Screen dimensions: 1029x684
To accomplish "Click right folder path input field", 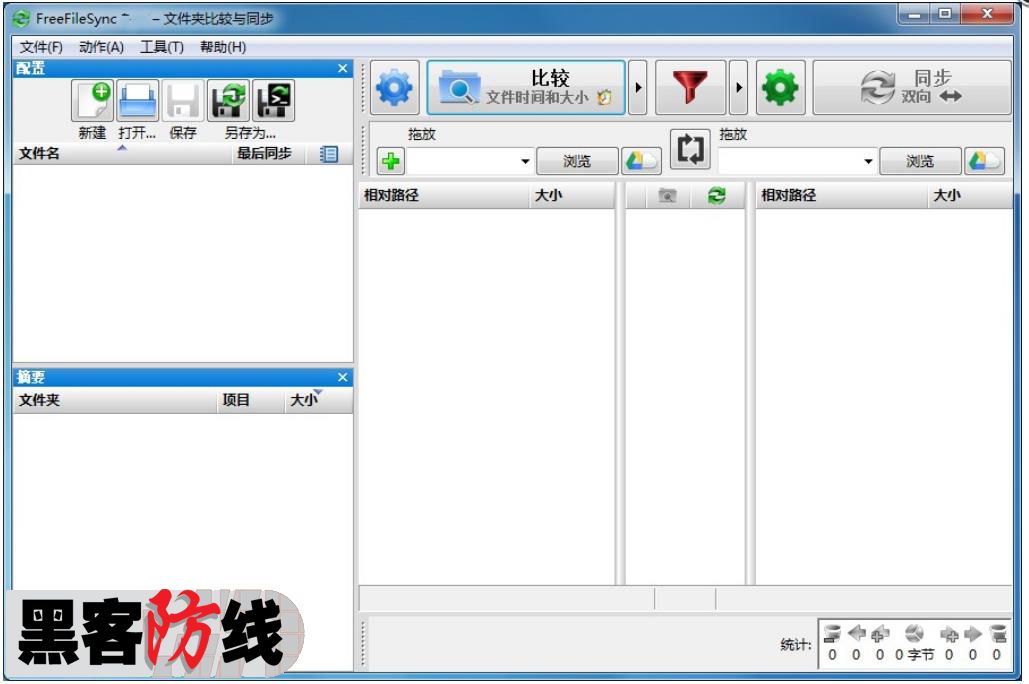I will point(788,161).
